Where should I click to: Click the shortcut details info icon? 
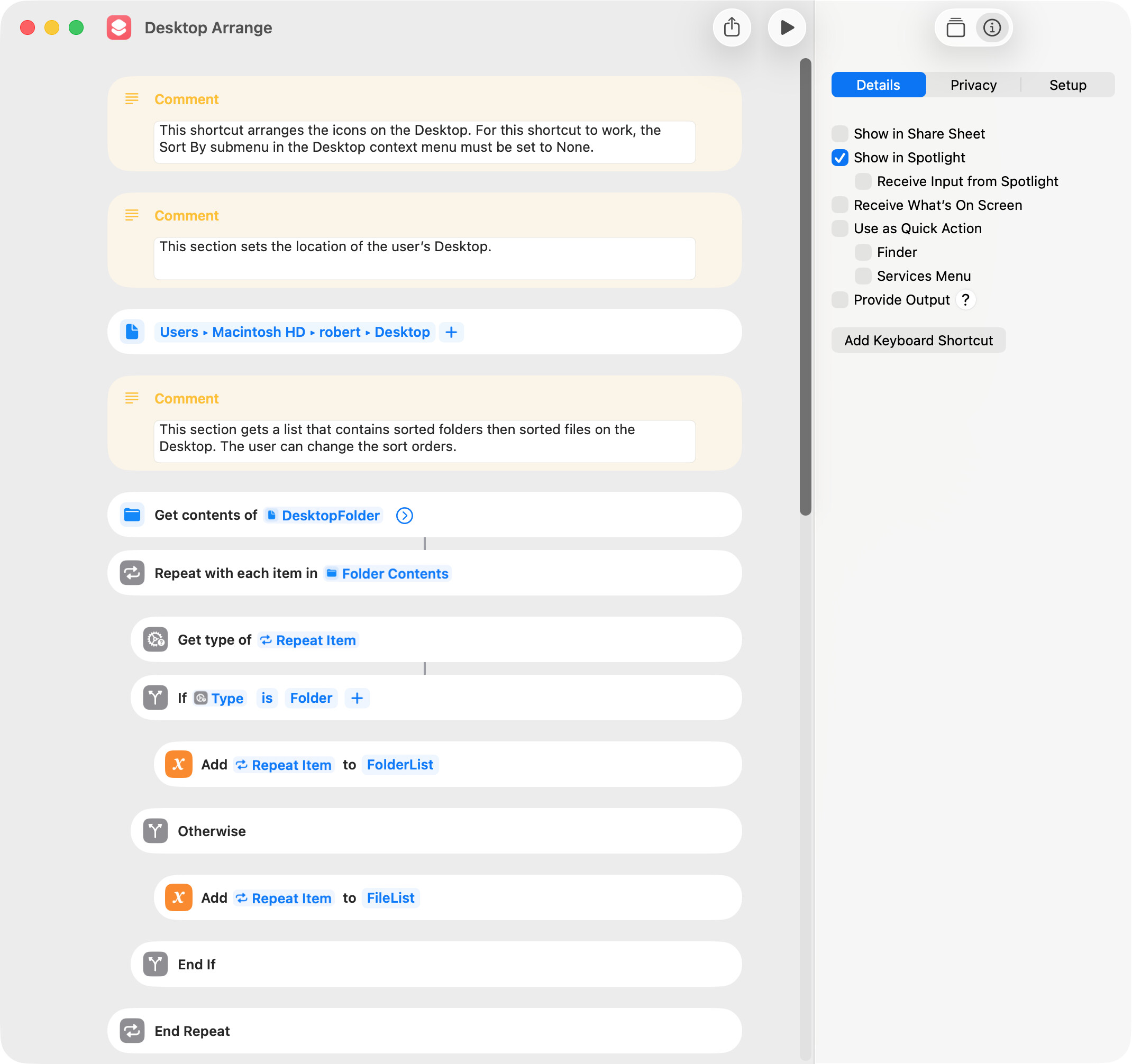(991, 27)
